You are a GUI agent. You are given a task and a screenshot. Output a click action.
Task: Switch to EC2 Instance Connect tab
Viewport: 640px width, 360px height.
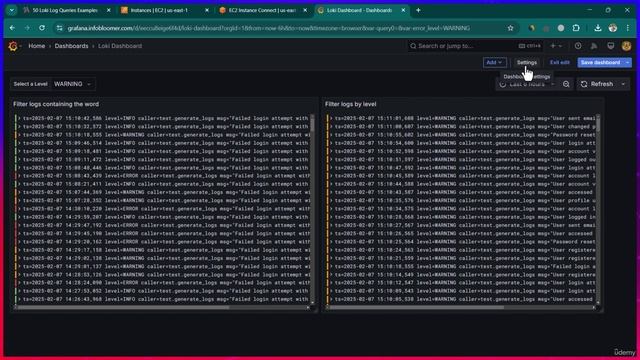click(x=261, y=10)
